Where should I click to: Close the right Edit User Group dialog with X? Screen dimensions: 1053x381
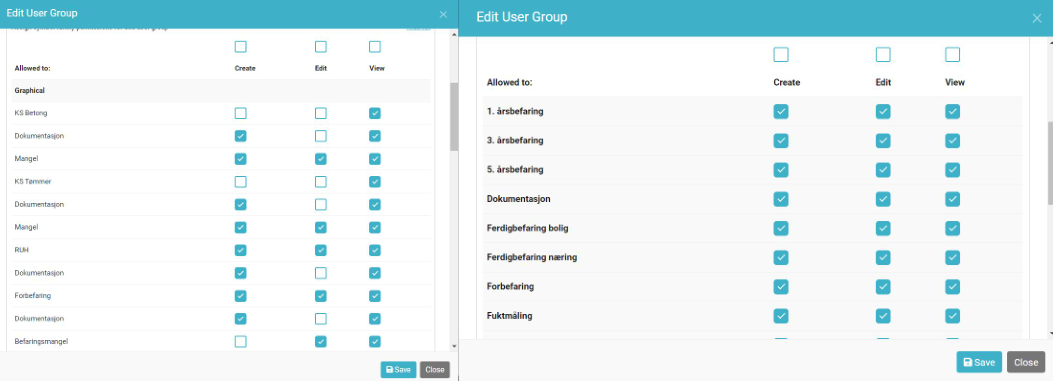(1037, 18)
